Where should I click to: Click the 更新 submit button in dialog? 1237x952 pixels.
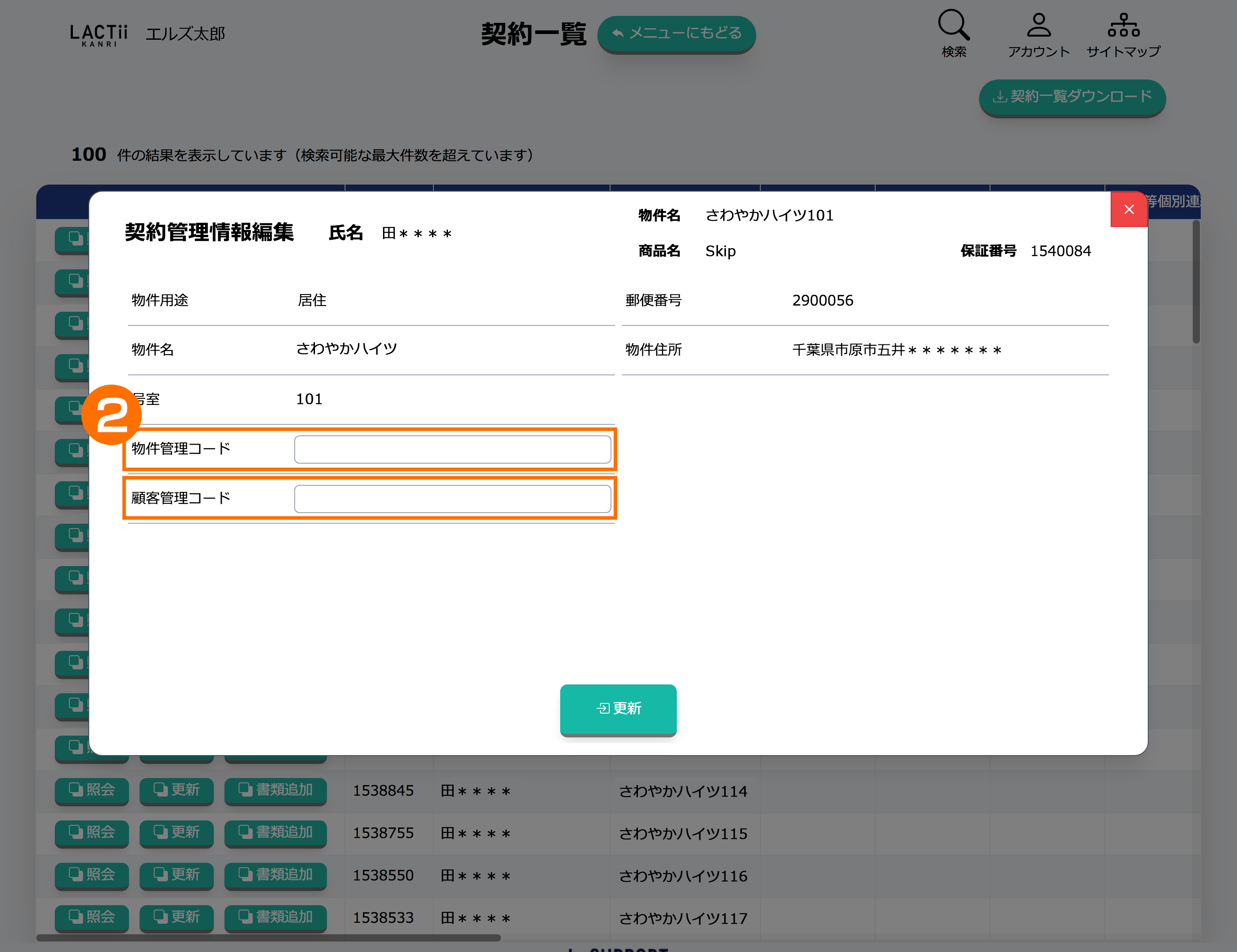tap(618, 708)
